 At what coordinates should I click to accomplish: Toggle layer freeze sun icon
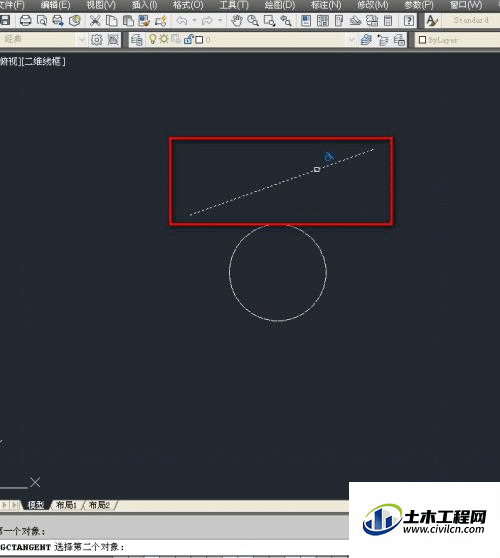(x=164, y=39)
